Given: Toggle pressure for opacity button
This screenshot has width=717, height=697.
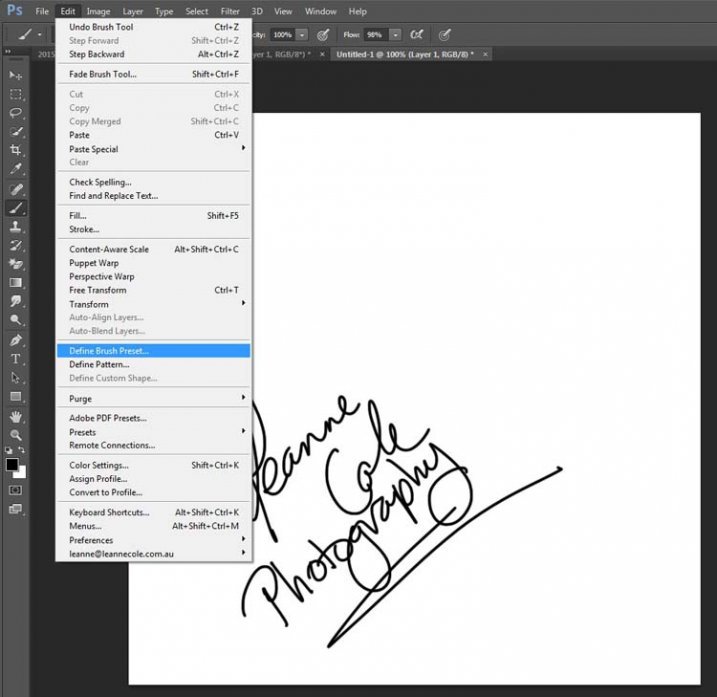Looking at the screenshot, I should click(x=323, y=34).
